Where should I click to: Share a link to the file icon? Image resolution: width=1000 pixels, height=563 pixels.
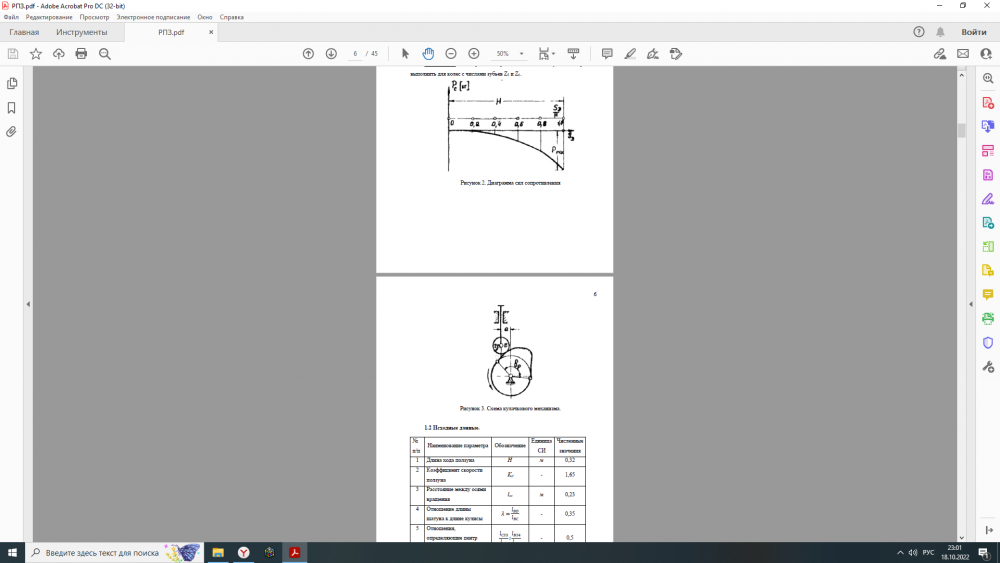click(x=940, y=54)
